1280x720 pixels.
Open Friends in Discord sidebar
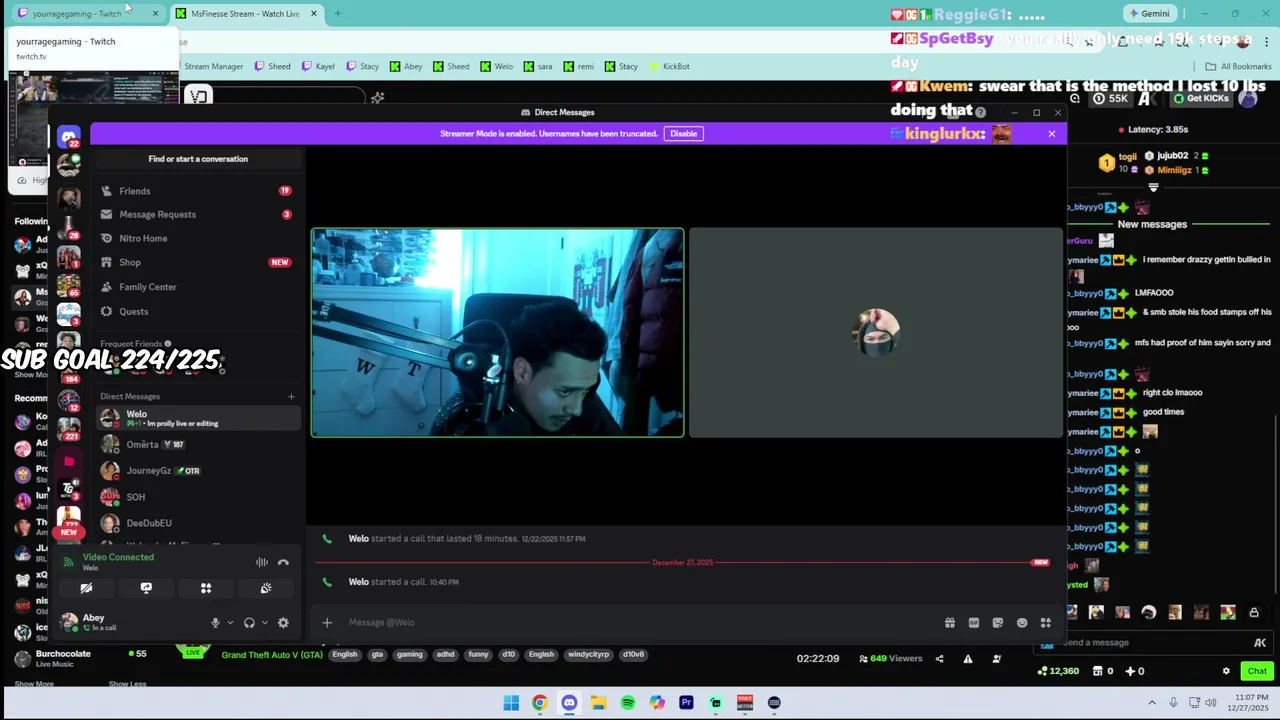click(x=196, y=191)
